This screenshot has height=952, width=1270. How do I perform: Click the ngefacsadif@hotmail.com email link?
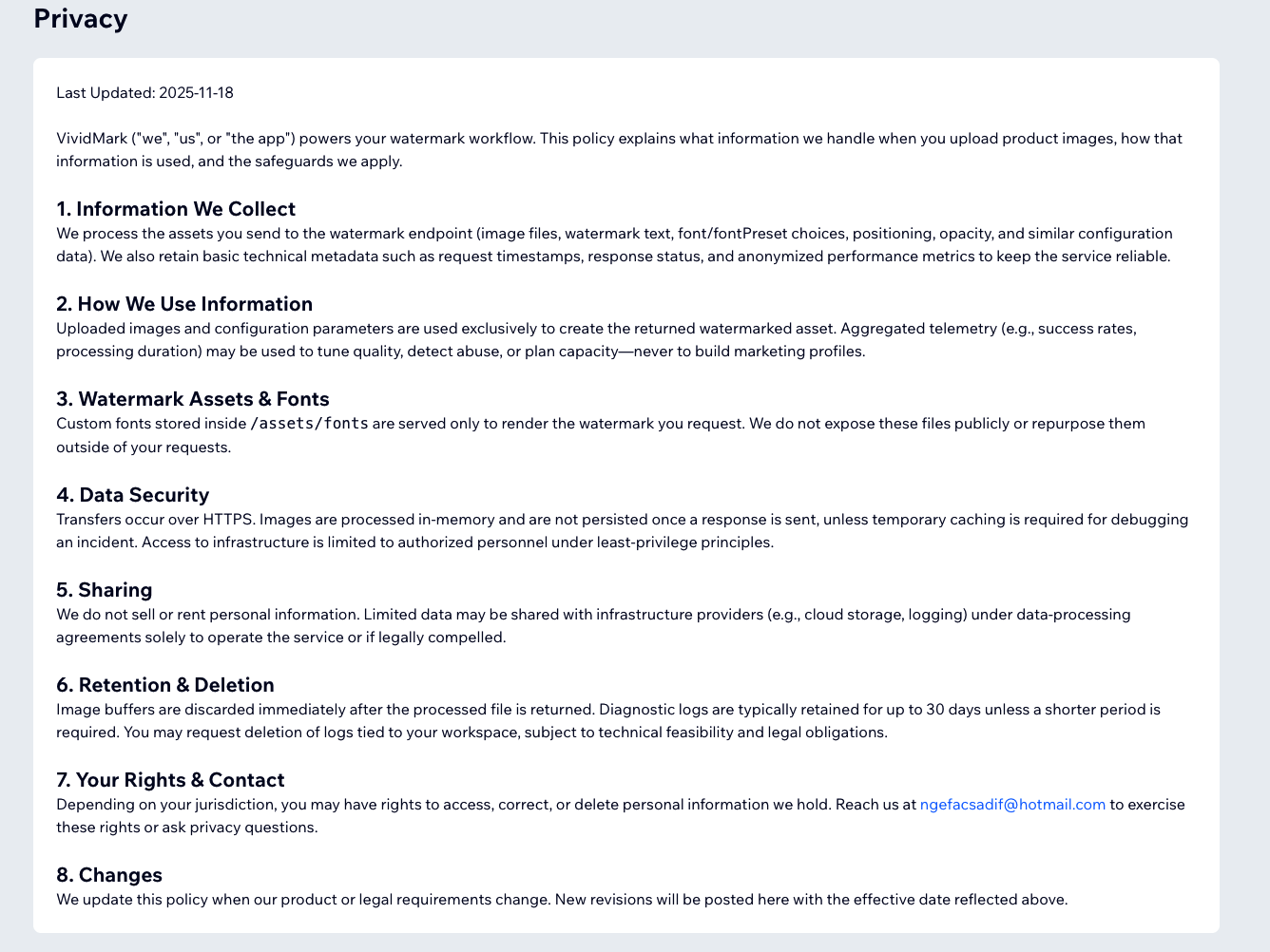tap(1012, 805)
